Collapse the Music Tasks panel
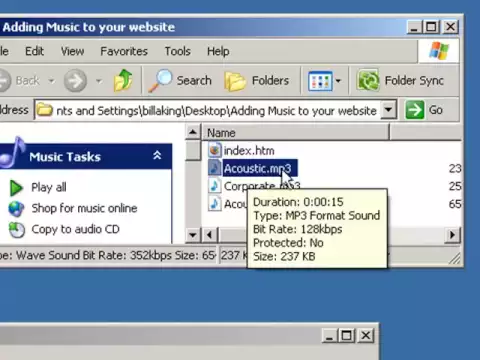Screen dimensions: 480x360 157,155
